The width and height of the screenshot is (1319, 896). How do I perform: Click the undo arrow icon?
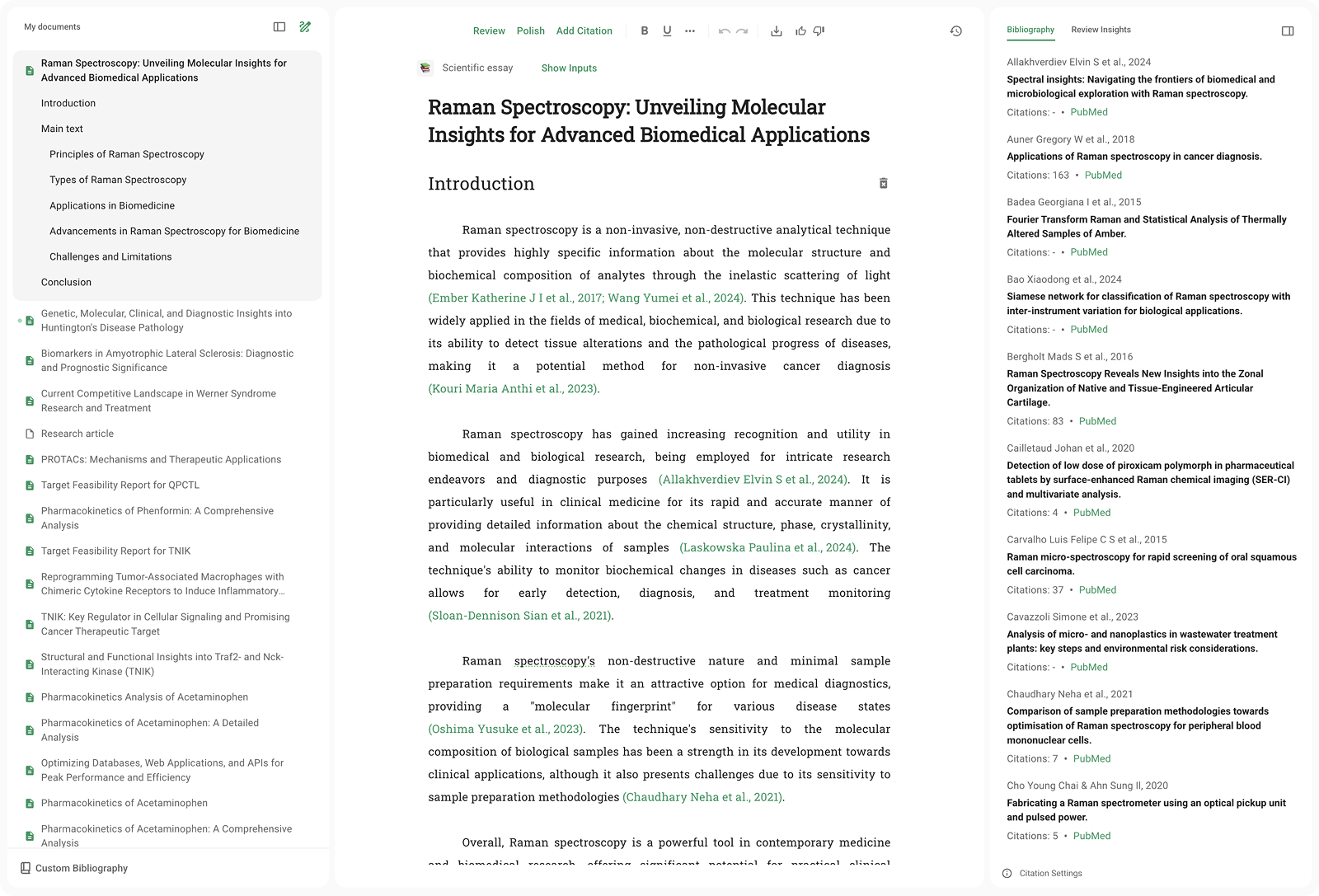pyautogui.click(x=724, y=31)
